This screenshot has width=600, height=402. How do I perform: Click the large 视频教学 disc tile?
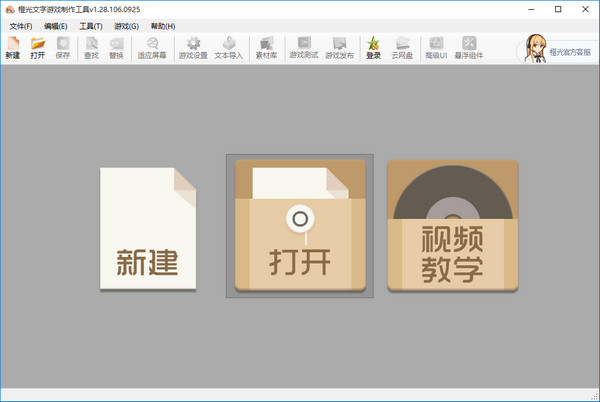453,225
